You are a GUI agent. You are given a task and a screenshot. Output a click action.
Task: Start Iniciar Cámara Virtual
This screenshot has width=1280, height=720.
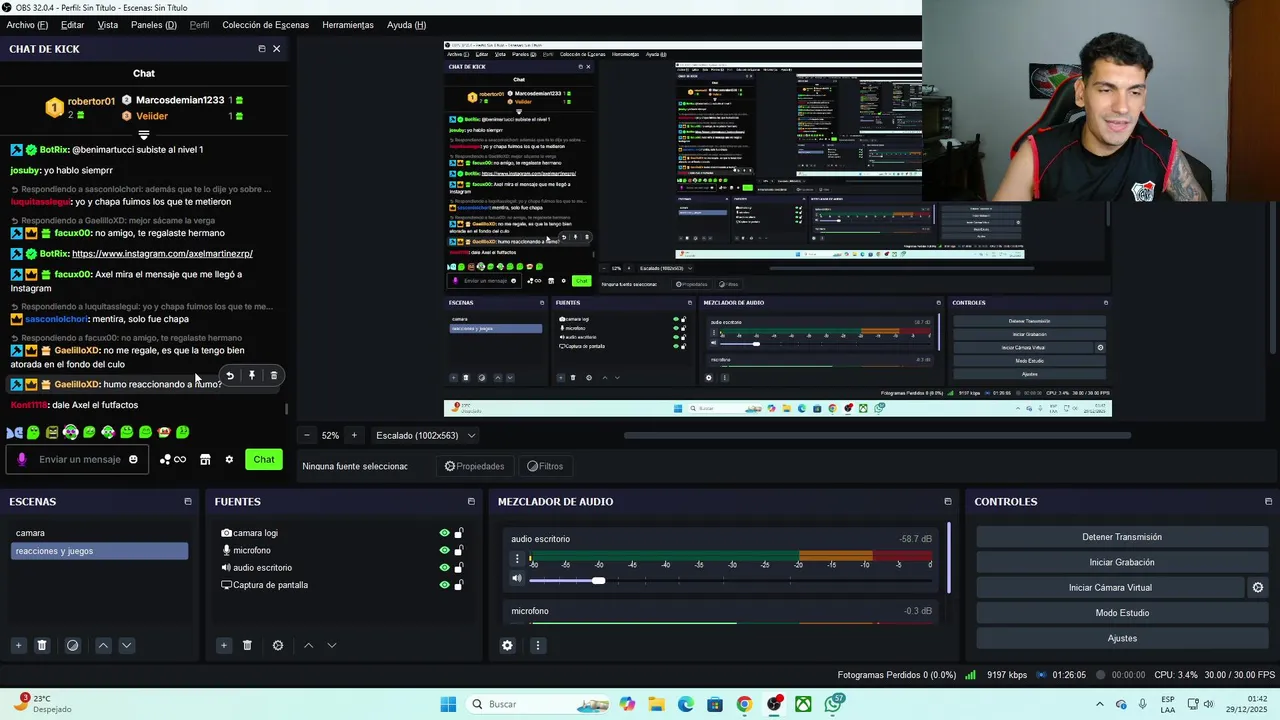coord(1110,588)
